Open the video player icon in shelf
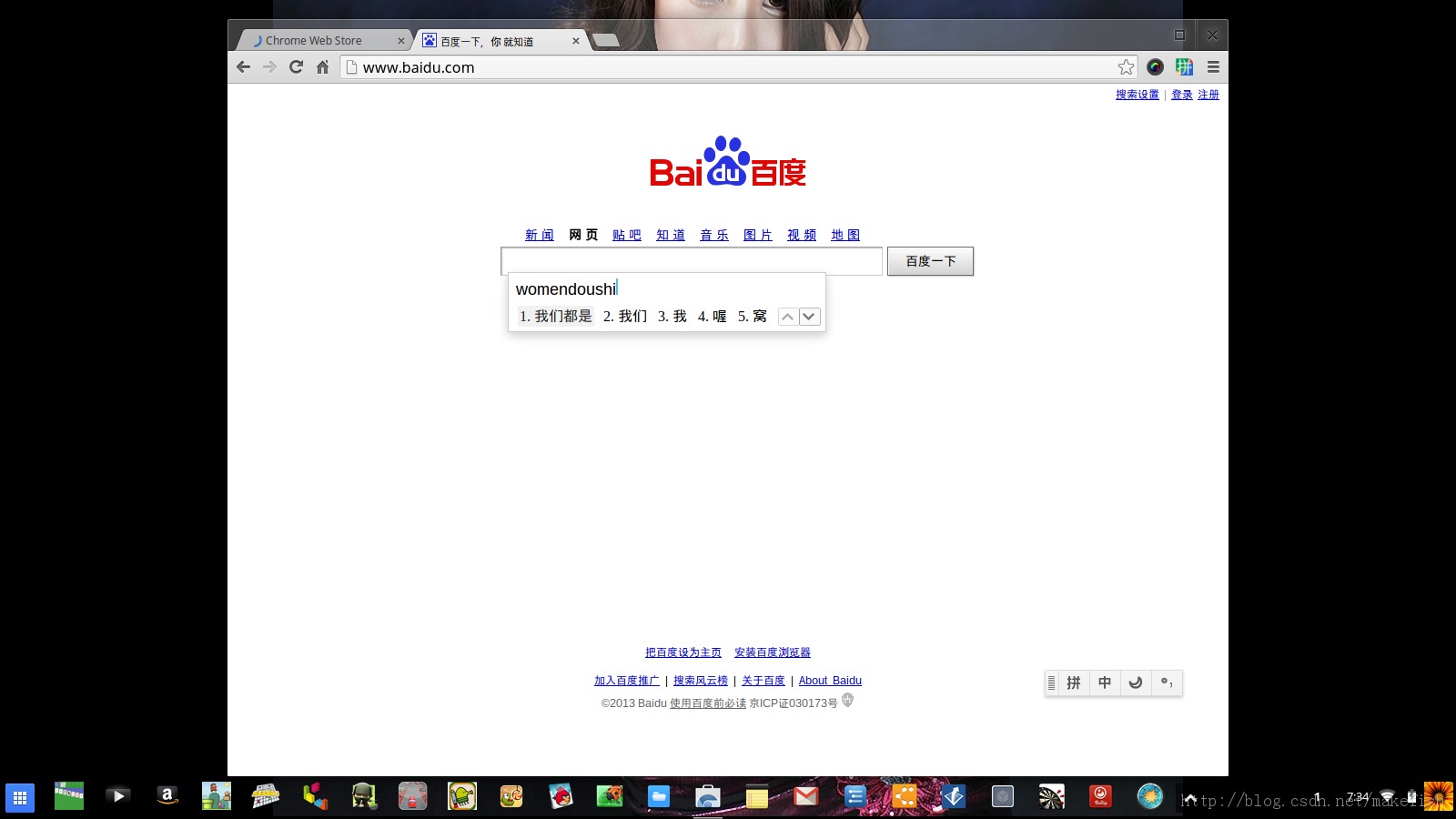 [117, 796]
